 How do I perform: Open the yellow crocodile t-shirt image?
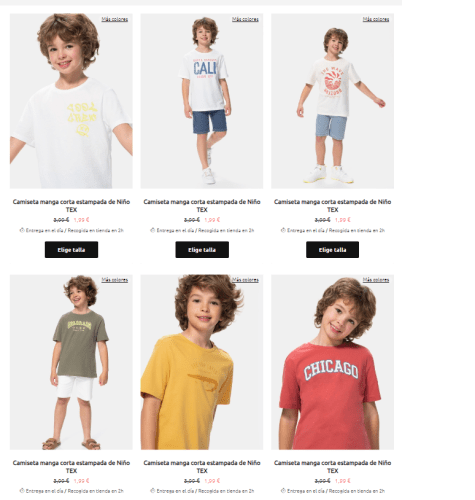coord(202,362)
